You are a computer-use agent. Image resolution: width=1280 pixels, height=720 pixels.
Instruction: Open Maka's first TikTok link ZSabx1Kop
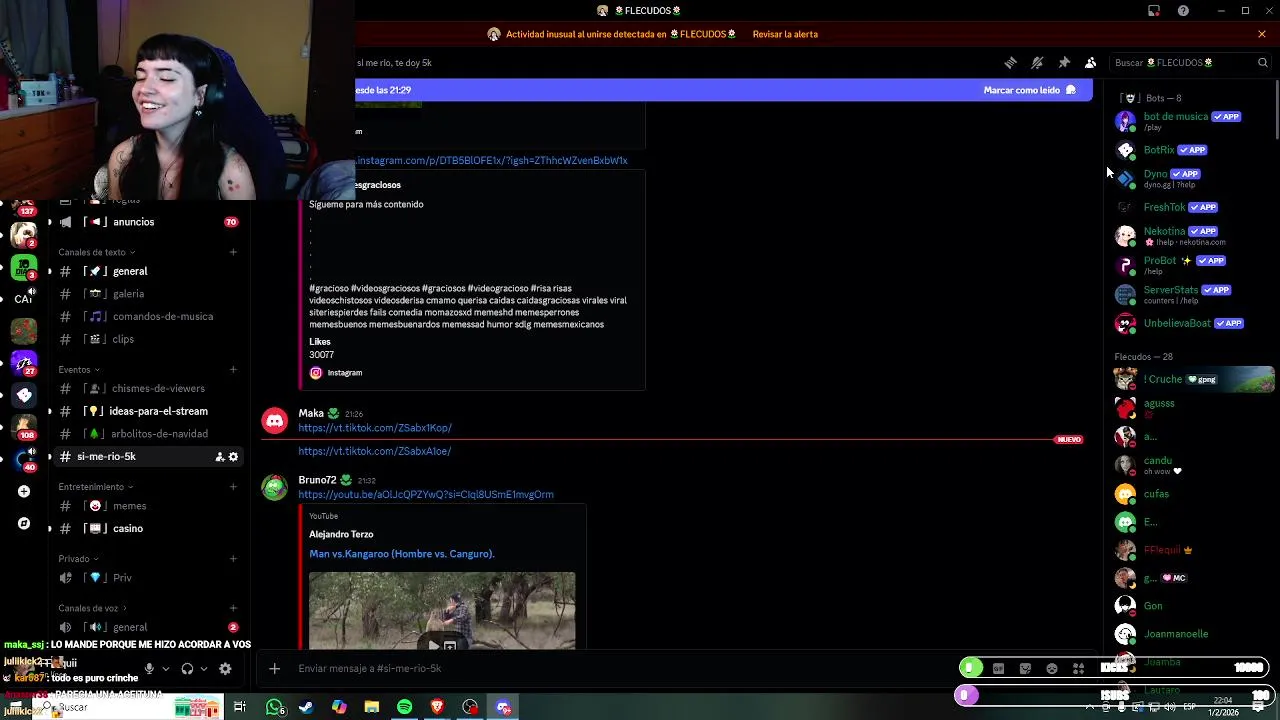[x=375, y=428]
